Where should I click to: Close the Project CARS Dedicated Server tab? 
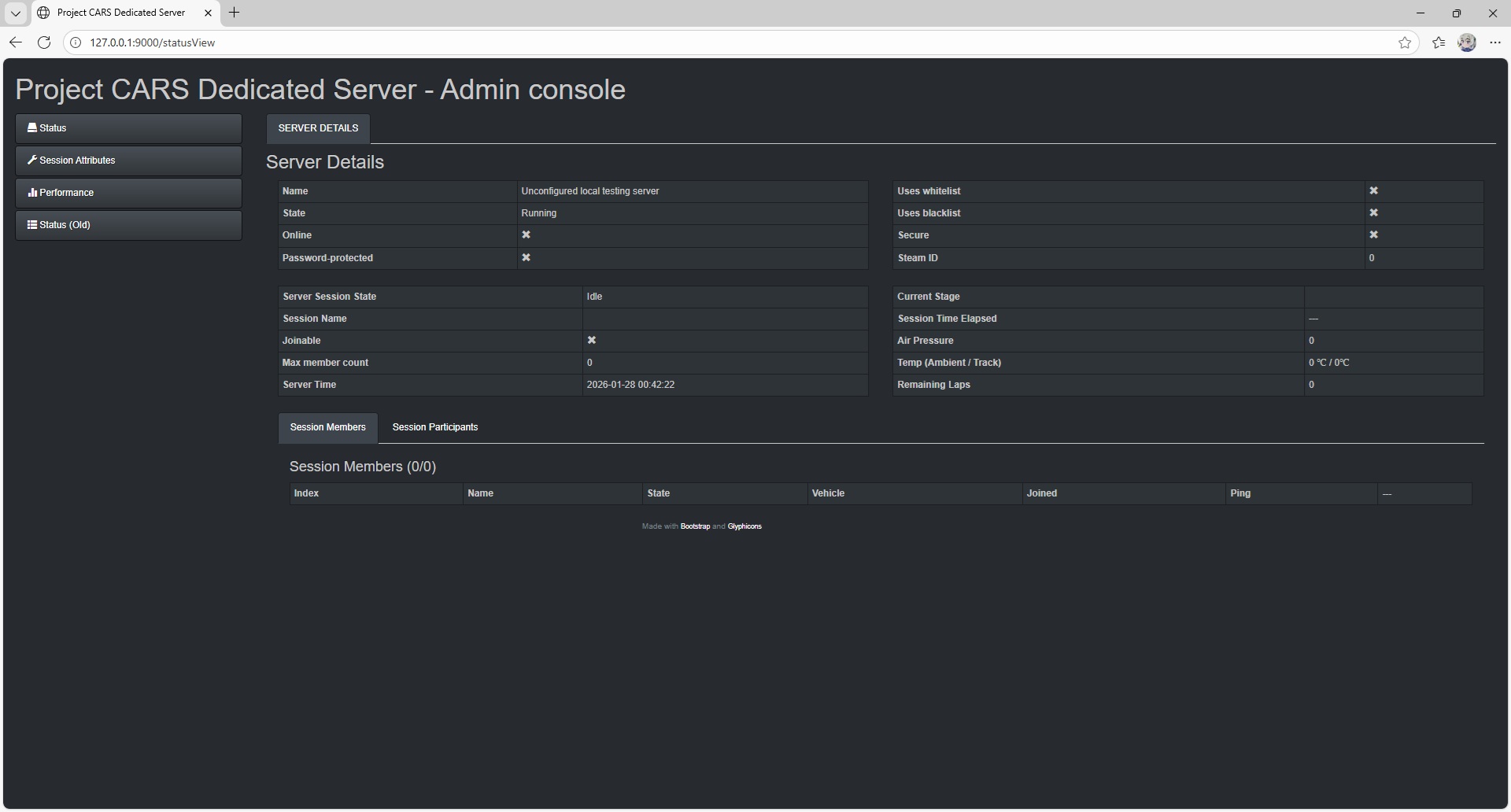[208, 13]
